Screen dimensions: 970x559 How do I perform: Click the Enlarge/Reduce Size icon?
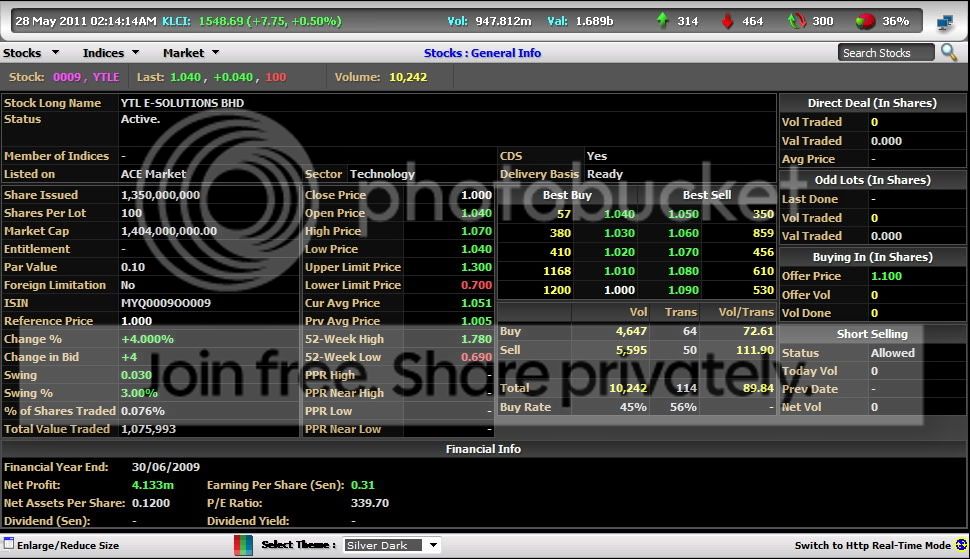pyautogui.click(x=9, y=544)
